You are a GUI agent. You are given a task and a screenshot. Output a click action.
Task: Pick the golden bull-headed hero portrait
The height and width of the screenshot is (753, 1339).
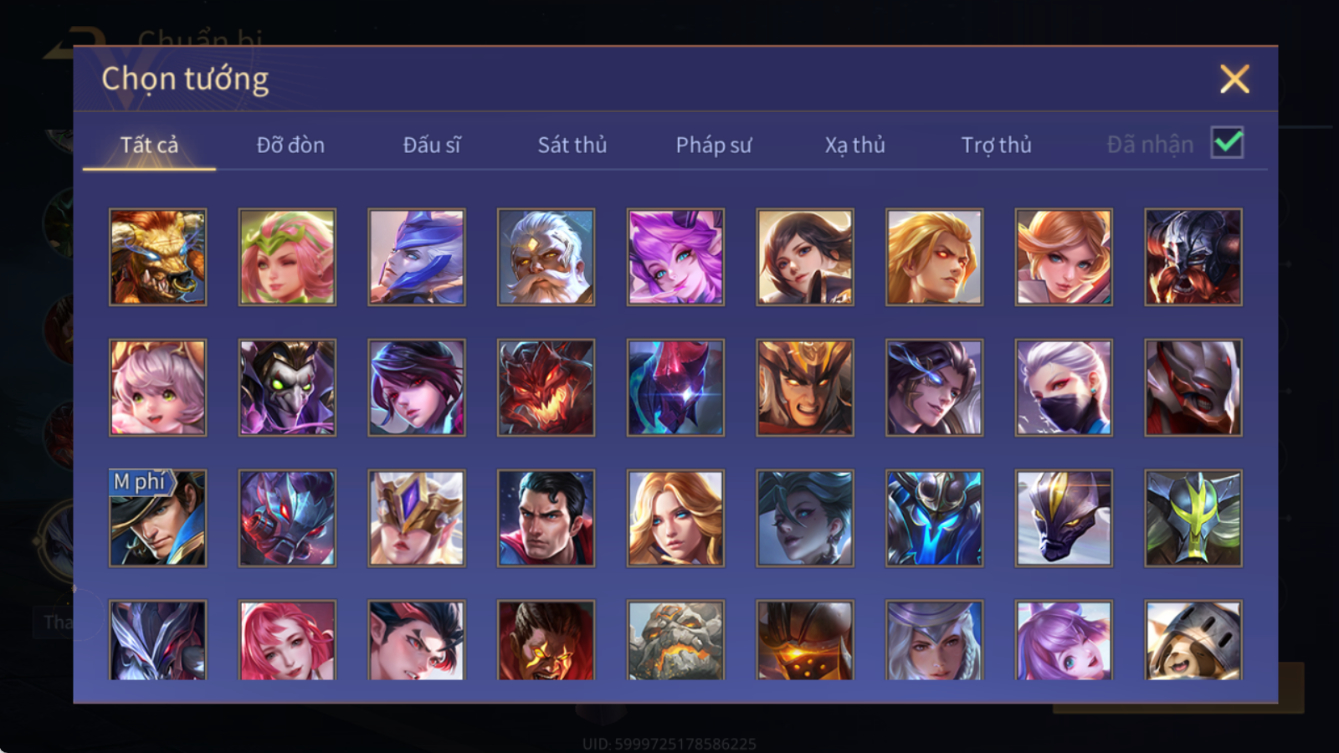coord(158,257)
